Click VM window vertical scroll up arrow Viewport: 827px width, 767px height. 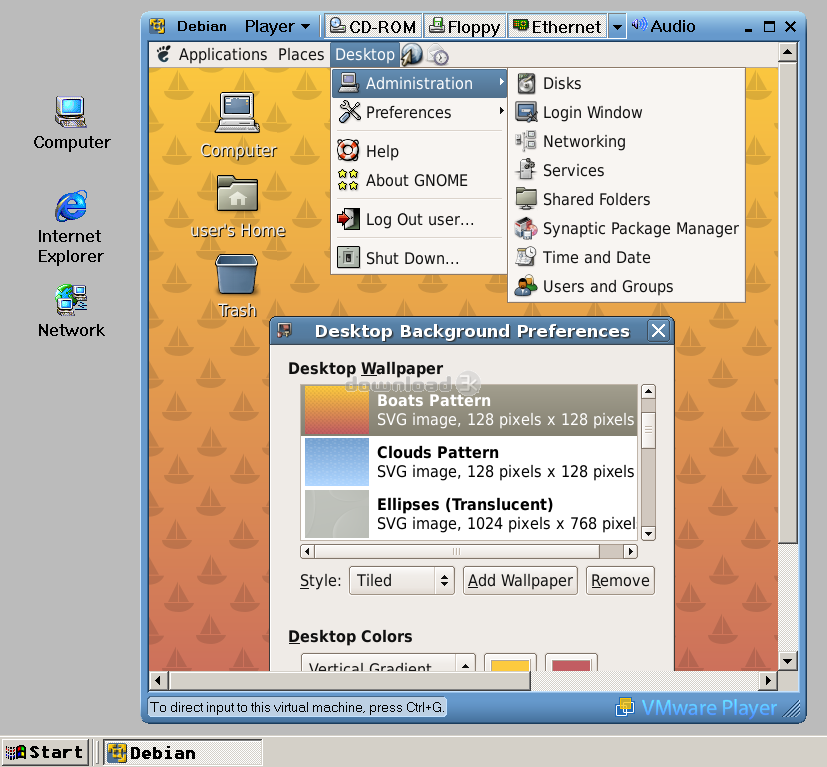point(787,52)
